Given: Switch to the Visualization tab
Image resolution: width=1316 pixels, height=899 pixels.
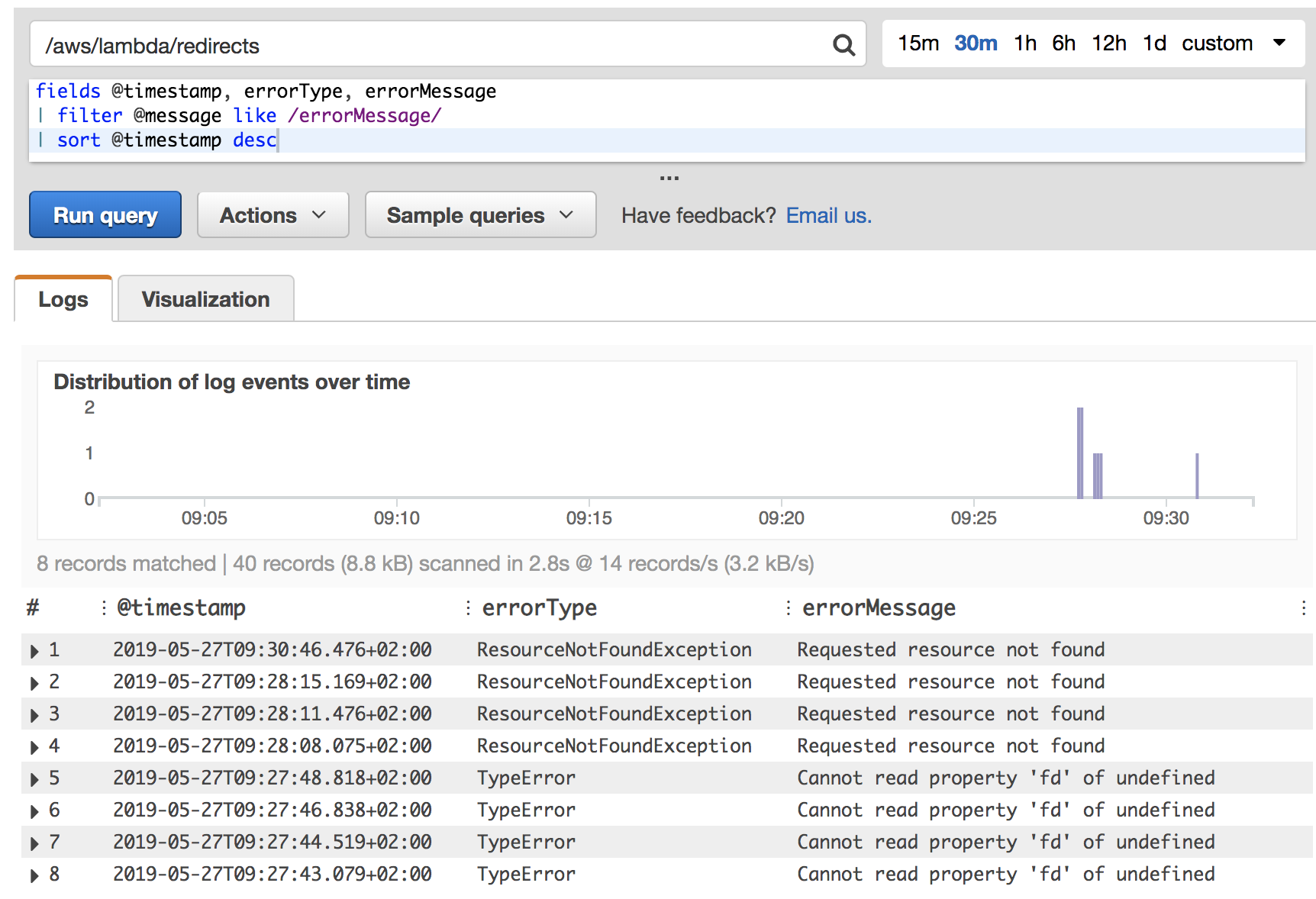Looking at the screenshot, I should pyautogui.click(x=205, y=299).
